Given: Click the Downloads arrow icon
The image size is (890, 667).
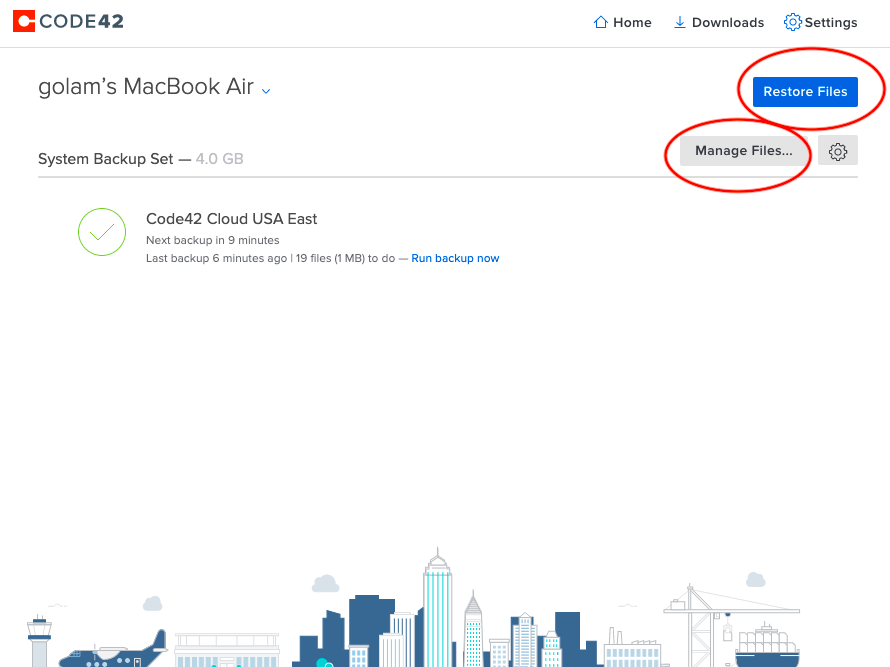Looking at the screenshot, I should [x=679, y=22].
